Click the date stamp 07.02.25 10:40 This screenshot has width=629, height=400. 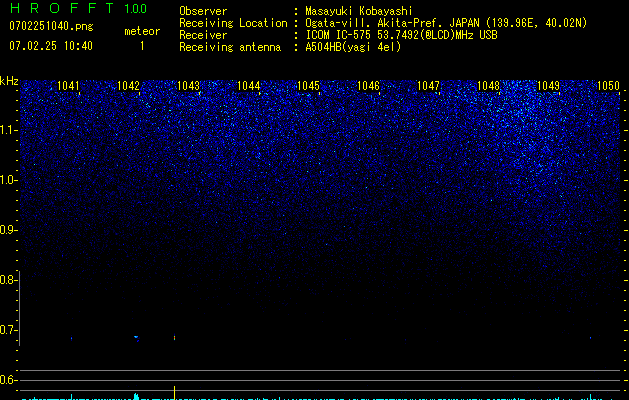pos(51,46)
